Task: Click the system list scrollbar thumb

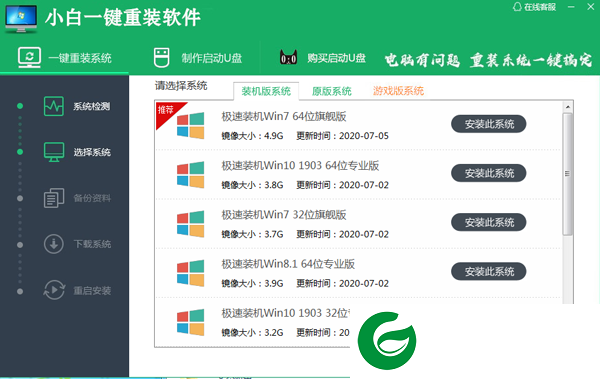Action: coord(567,174)
